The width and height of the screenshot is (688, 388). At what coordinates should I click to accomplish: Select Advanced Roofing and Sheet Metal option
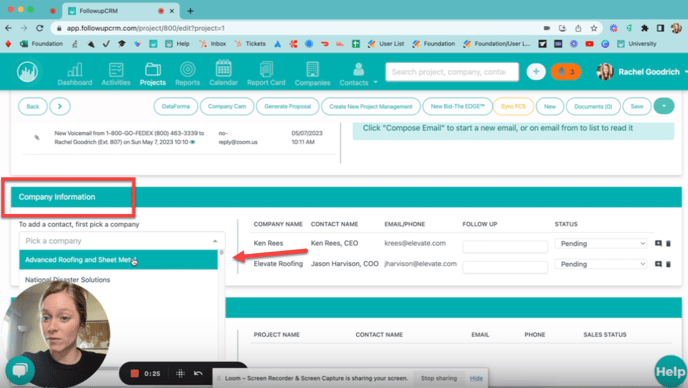pos(118,260)
